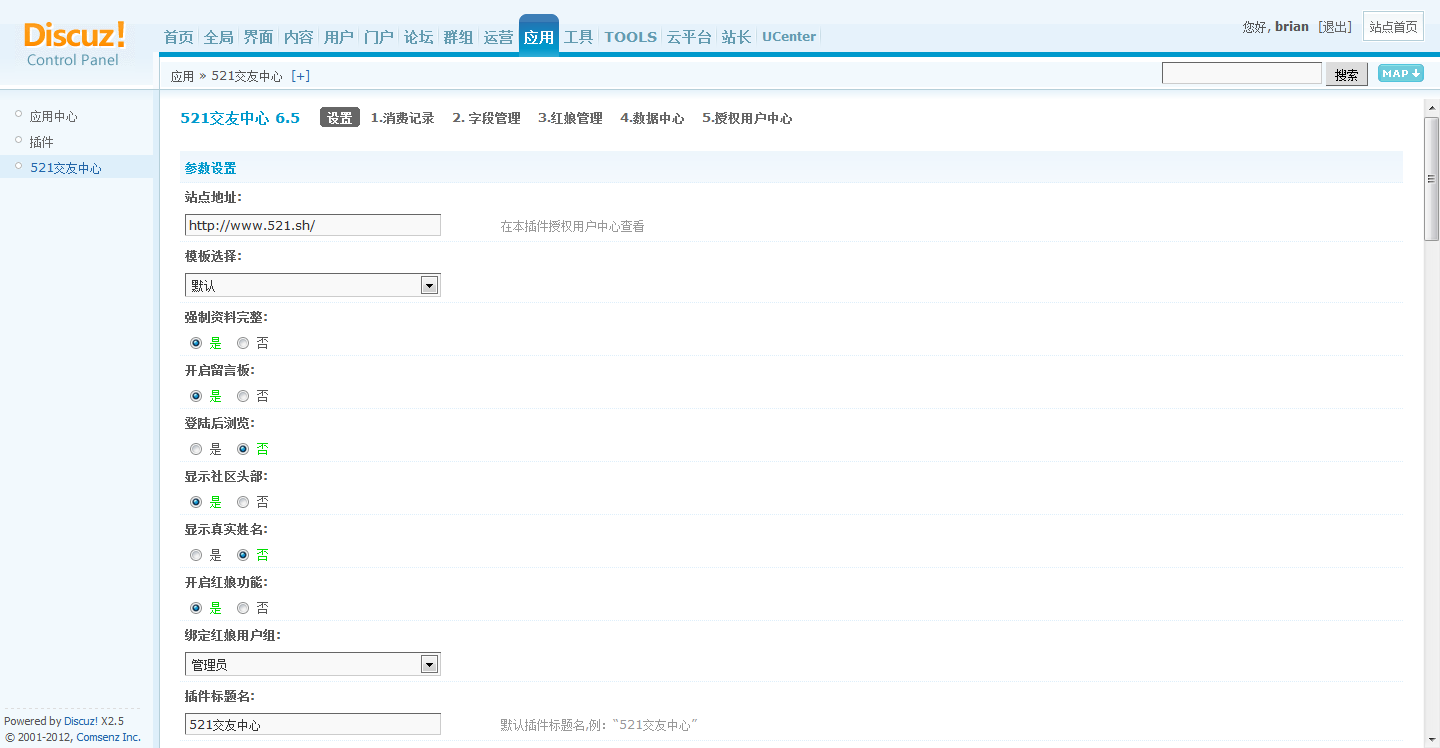Select 否 for 登陆后浏览
1440x748 pixels.
point(243,449)
